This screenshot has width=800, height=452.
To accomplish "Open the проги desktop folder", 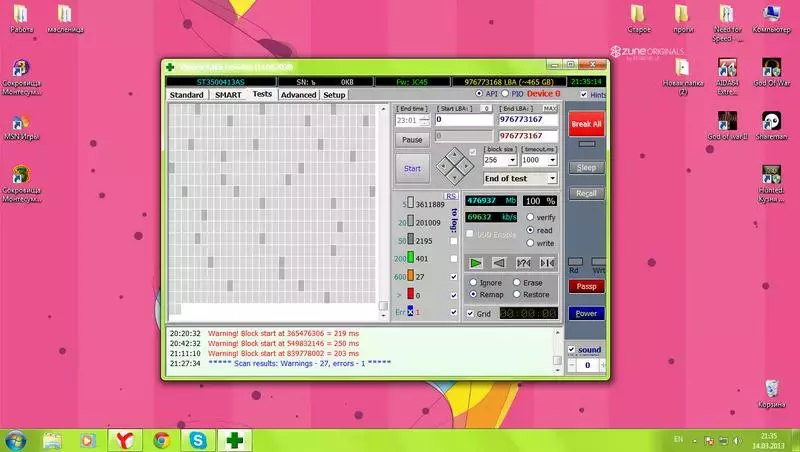I will (683, 19).
